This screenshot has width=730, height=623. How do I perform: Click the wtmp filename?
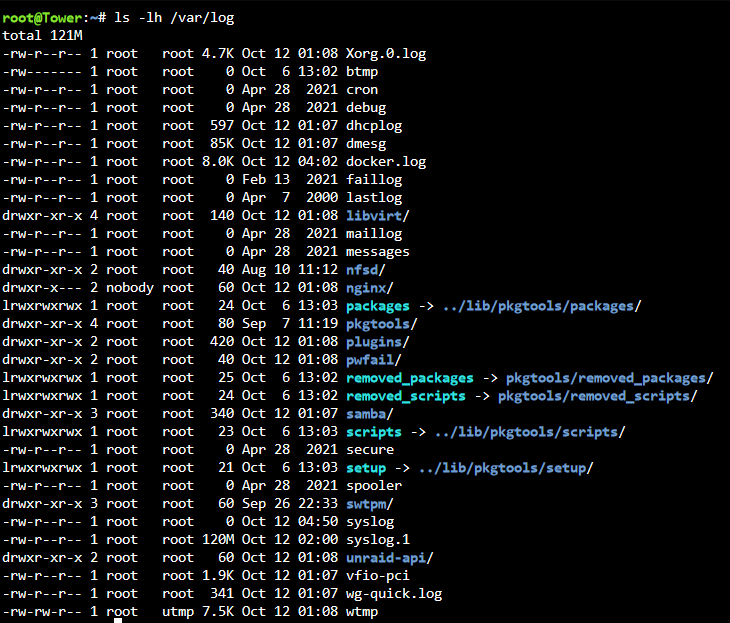point(362,612)
